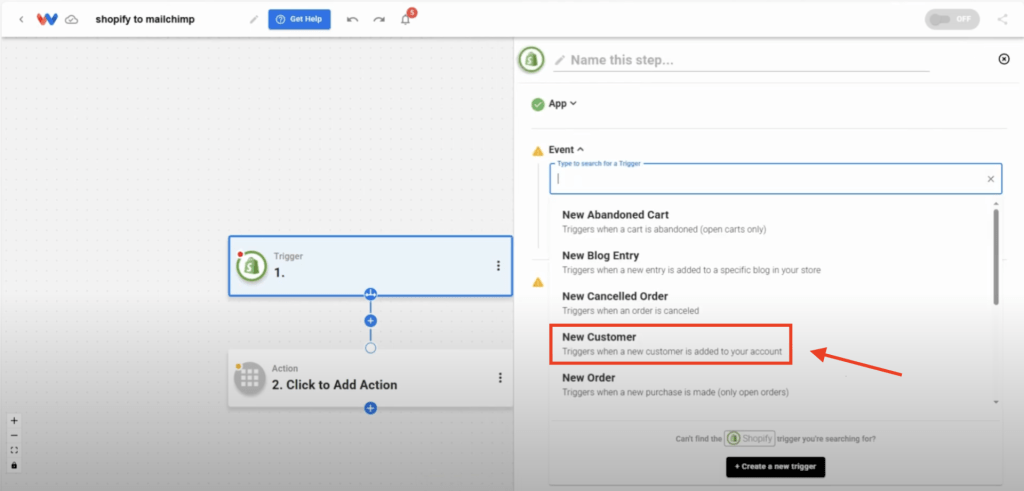This screenshot has width=1024, height=491.
Task: Go back using the left chevron
Action: [21, 20]
